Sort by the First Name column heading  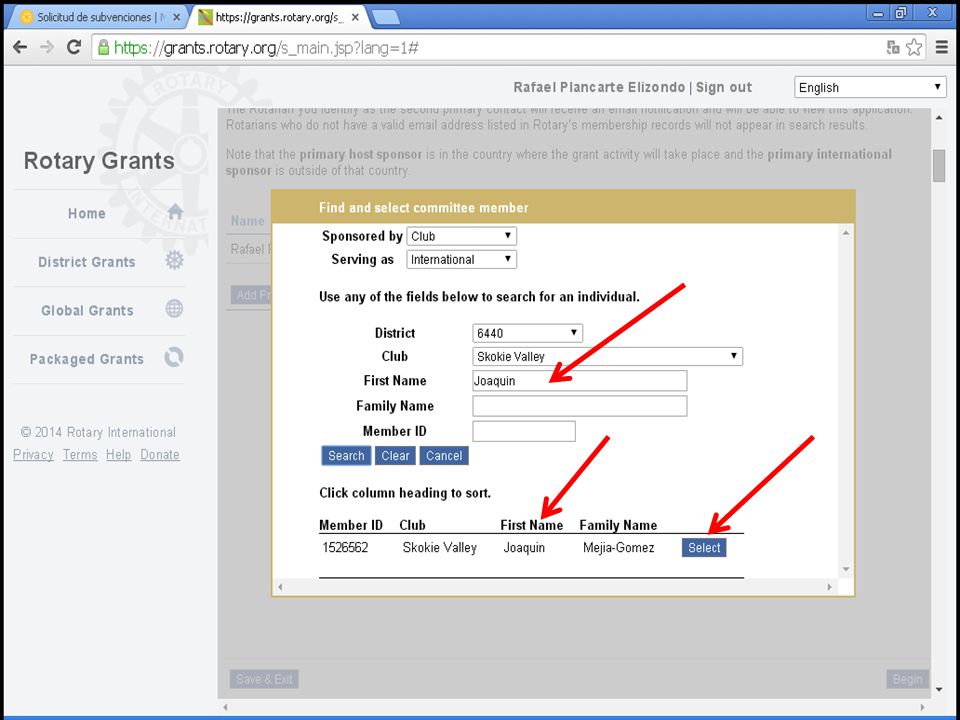pyautogui.click(x=531, y=525)
